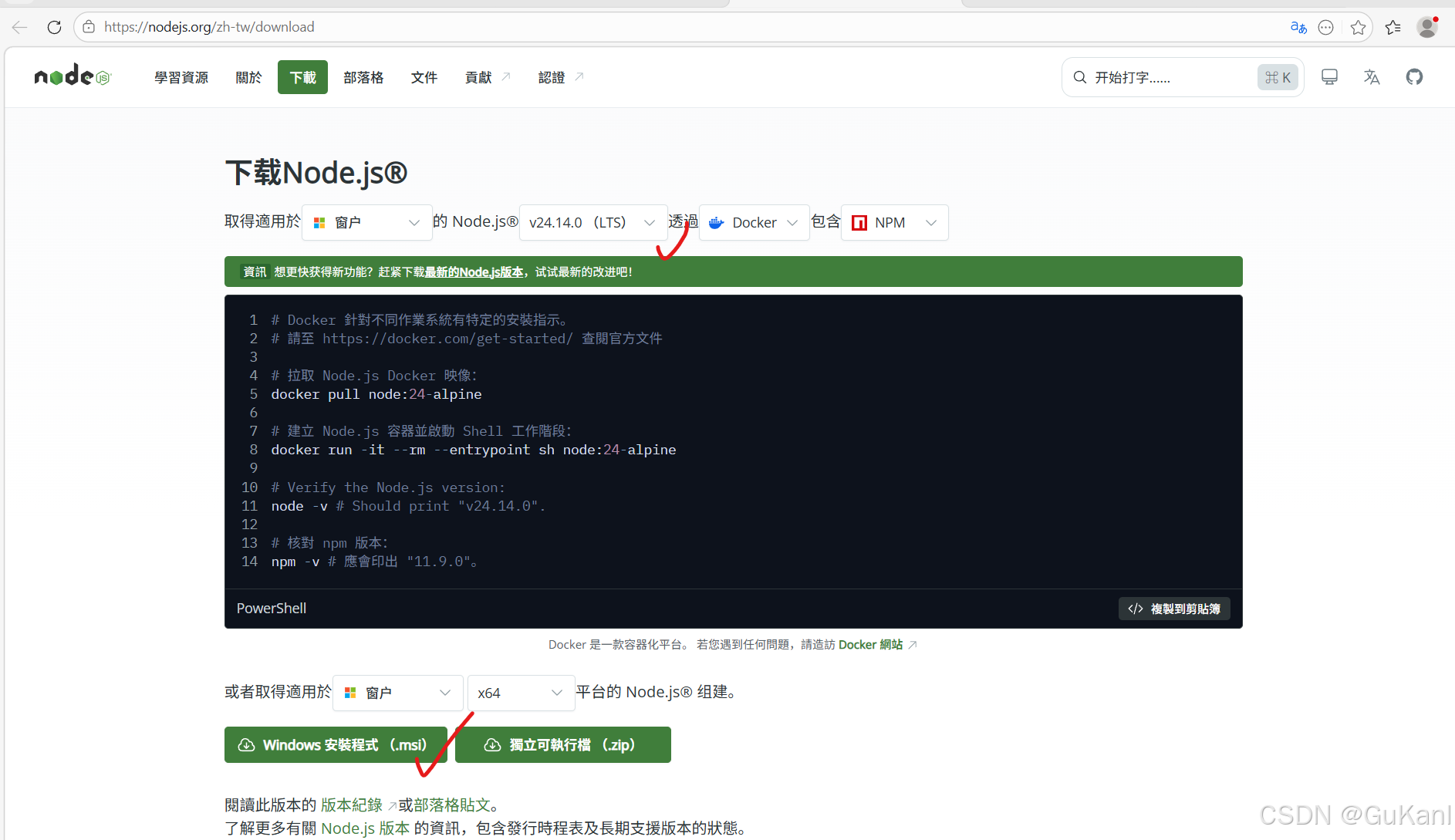Reload the page with the refresh icon
This screenshot has height=840, width=1455.
point(54,27)
